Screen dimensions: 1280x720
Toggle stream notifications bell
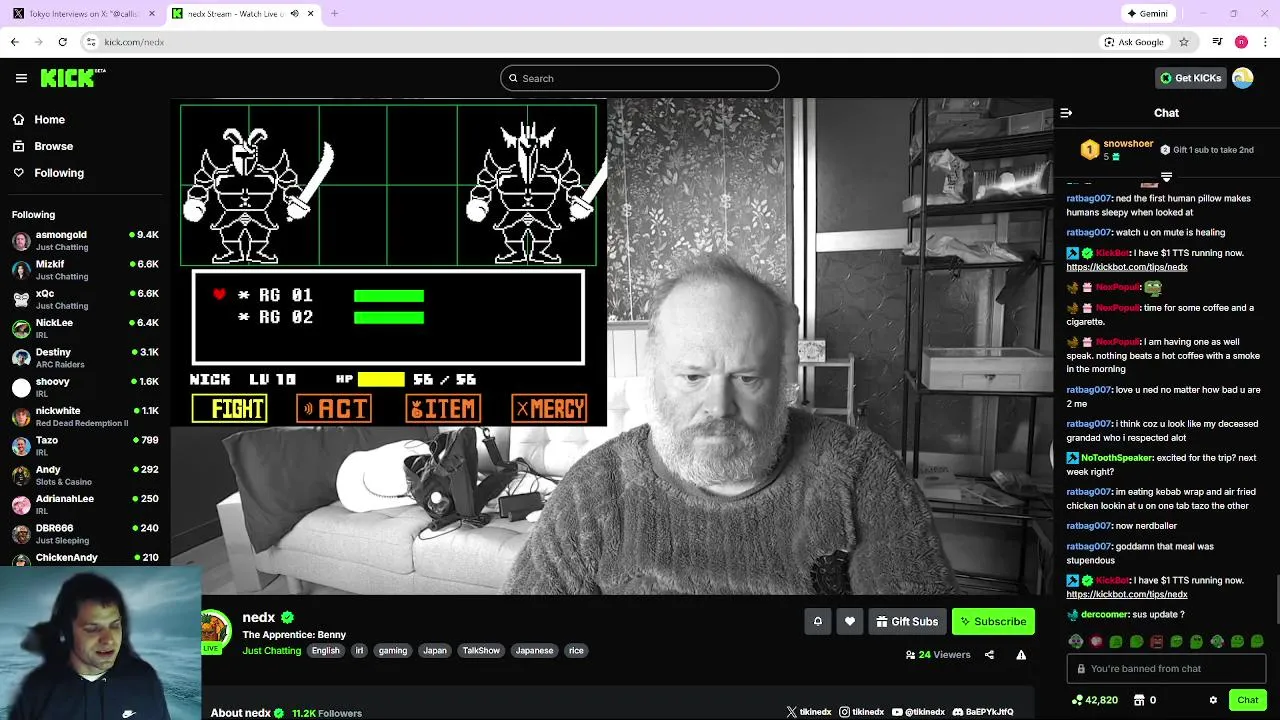coord(817,621)
